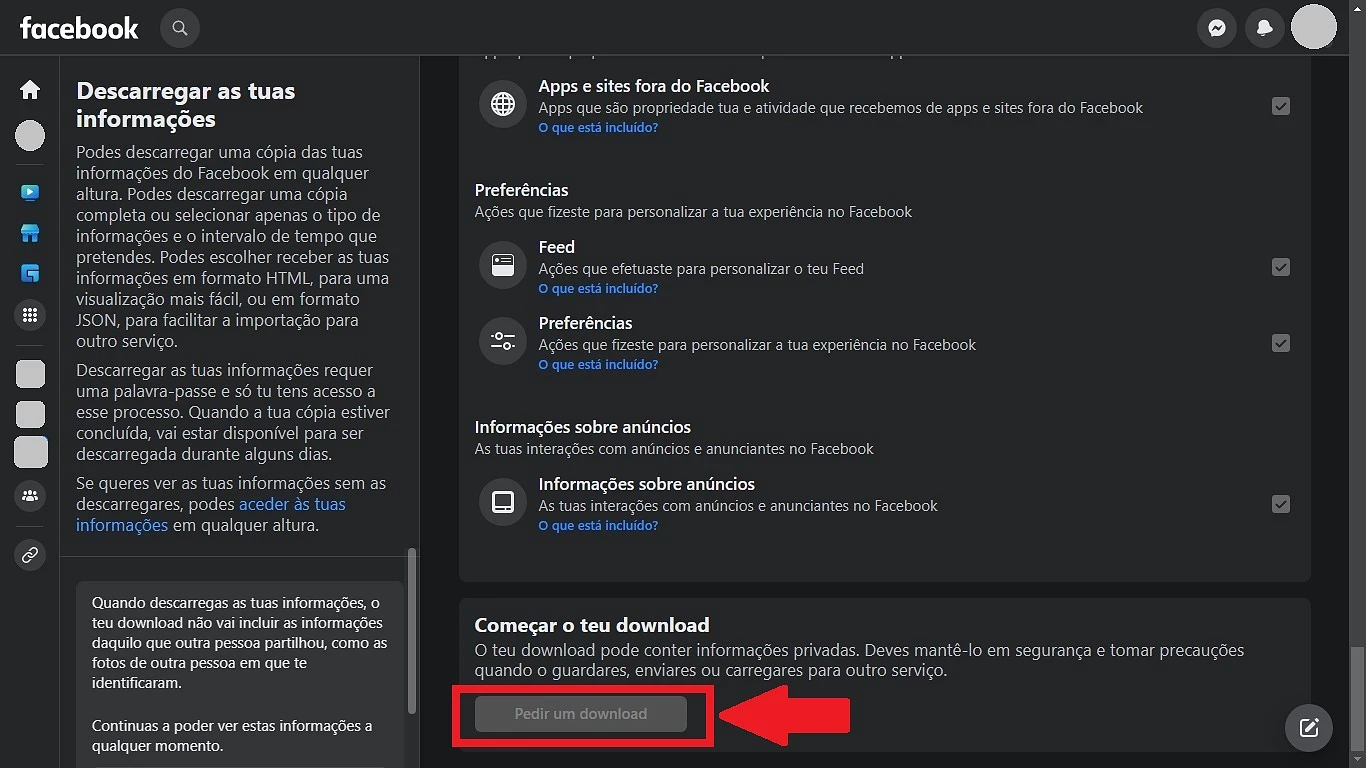This screenshot has width=1366, height=768.
Task: Uncheck the Preferências item checkbox
Action: click(x=1280, y=343)
